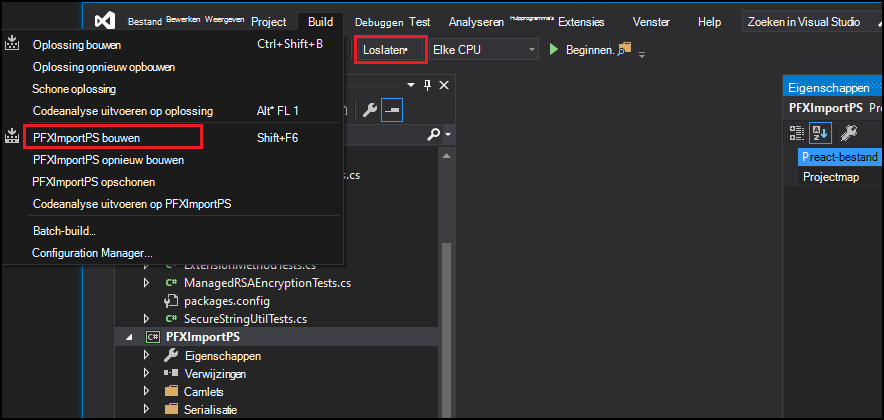Viewport: 884px width, 420px height.
Task: Open the Weergeven menu
Action: (x=224, y=19)
